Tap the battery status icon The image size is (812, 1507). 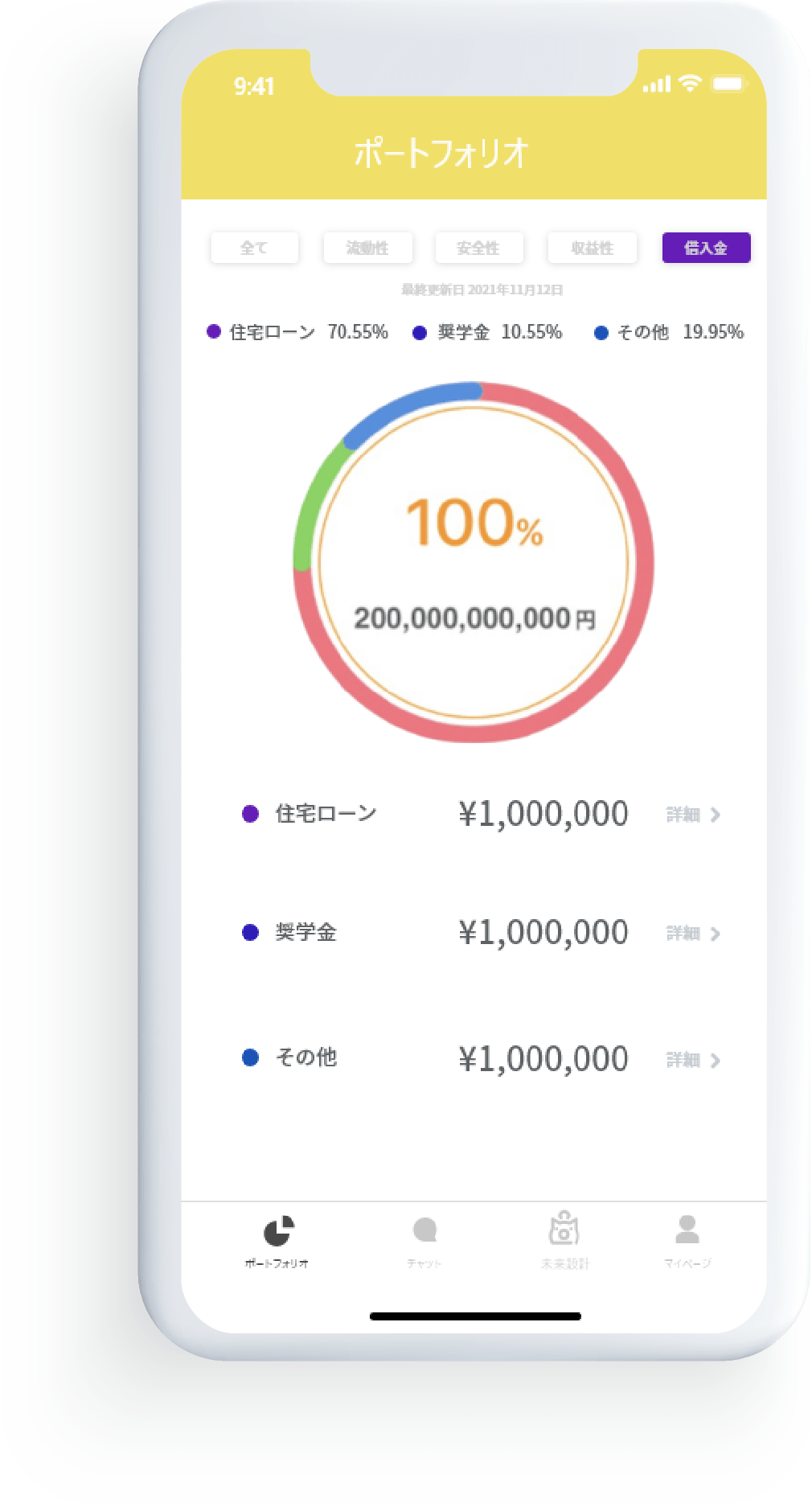pos(729,84)
